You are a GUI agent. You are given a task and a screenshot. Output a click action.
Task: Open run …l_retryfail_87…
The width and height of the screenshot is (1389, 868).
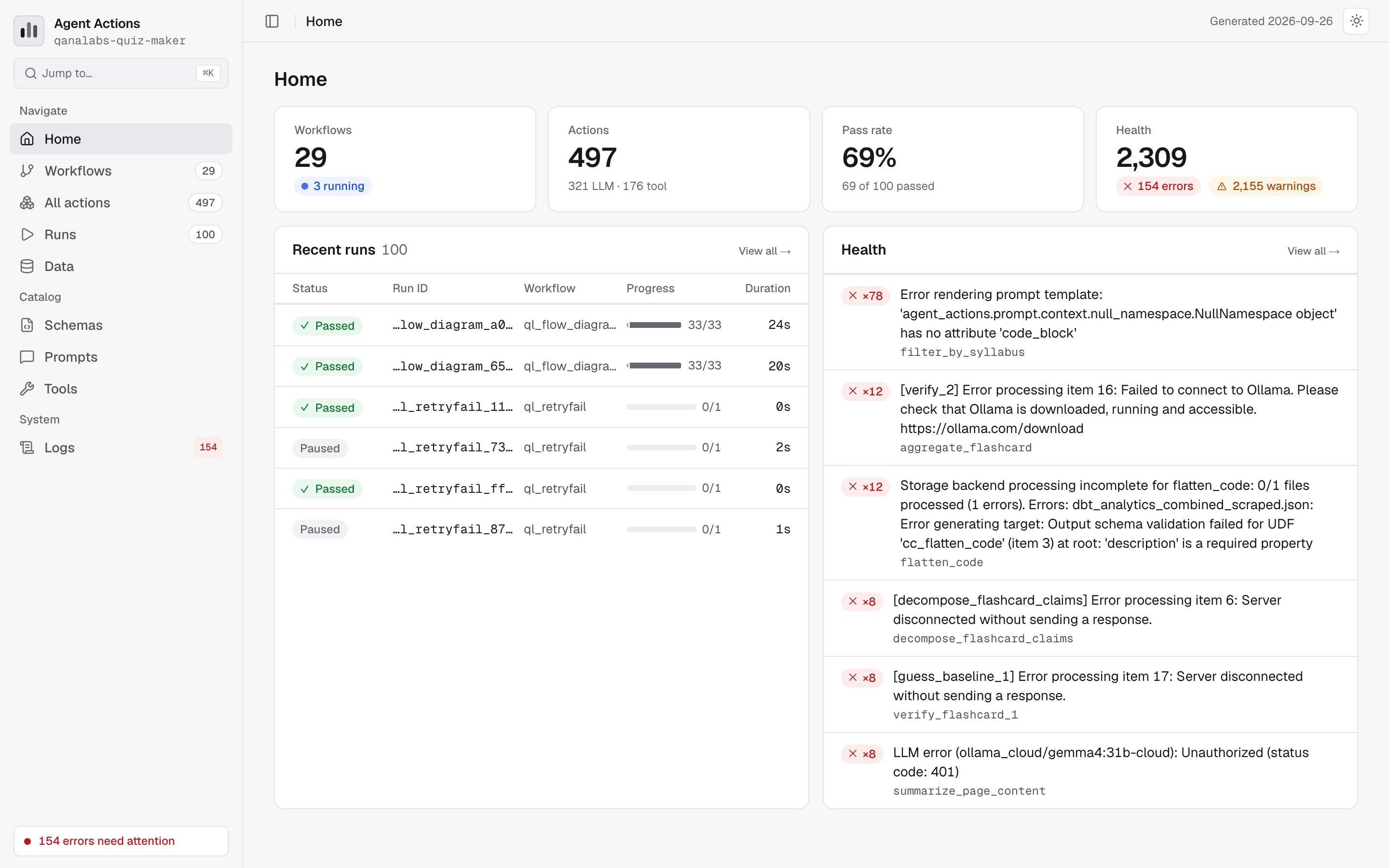click(x=452, y=529)
